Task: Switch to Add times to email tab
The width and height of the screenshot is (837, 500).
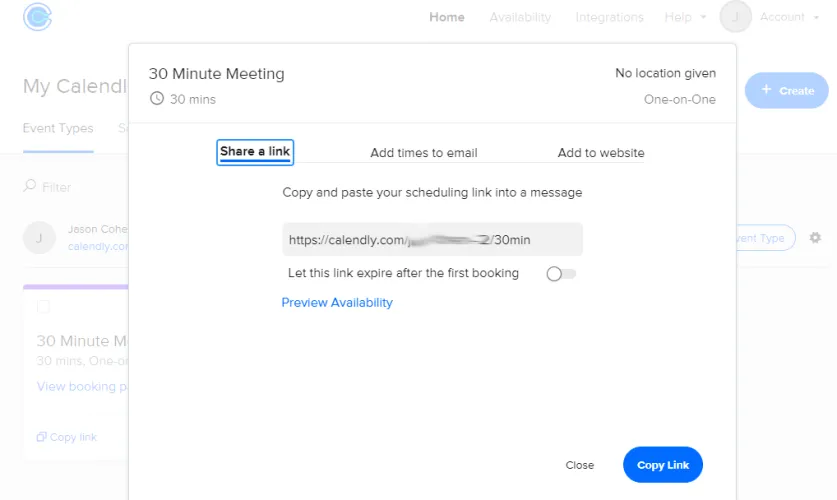Action: click(x=423, y=153)
